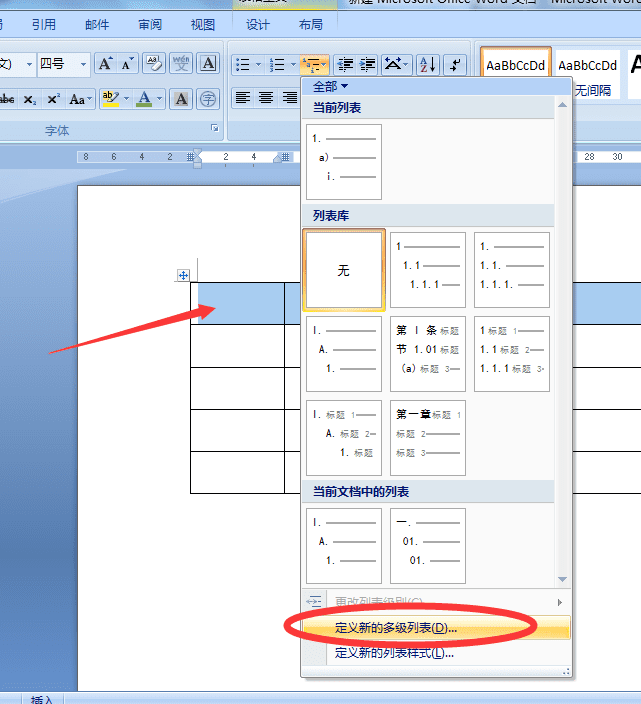Open the 邮件 ribbon tab
Viewport: 641px width, 704px height.
pyautogui.click(x=97, y=25)
